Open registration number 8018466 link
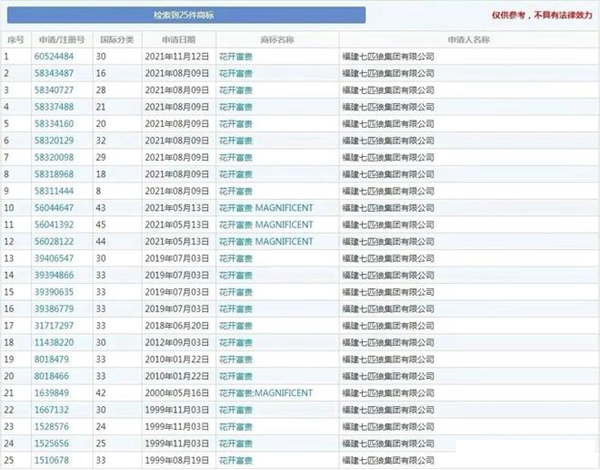The height and width of the screenshot is (470, 600). pyautogui.click(x=51, y=377)
